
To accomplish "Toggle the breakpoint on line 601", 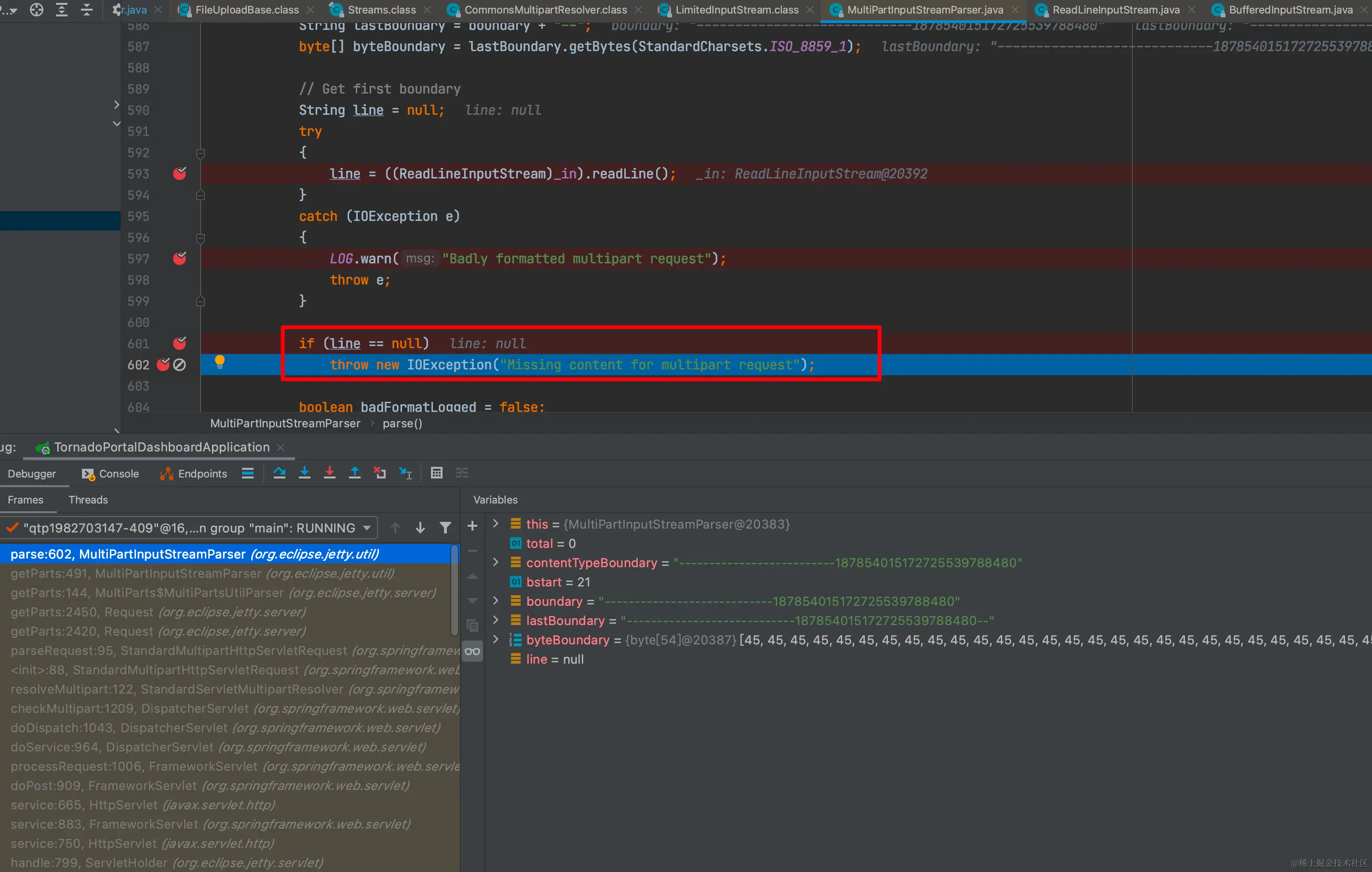I will pyautogui.click(x=179, y=343).
